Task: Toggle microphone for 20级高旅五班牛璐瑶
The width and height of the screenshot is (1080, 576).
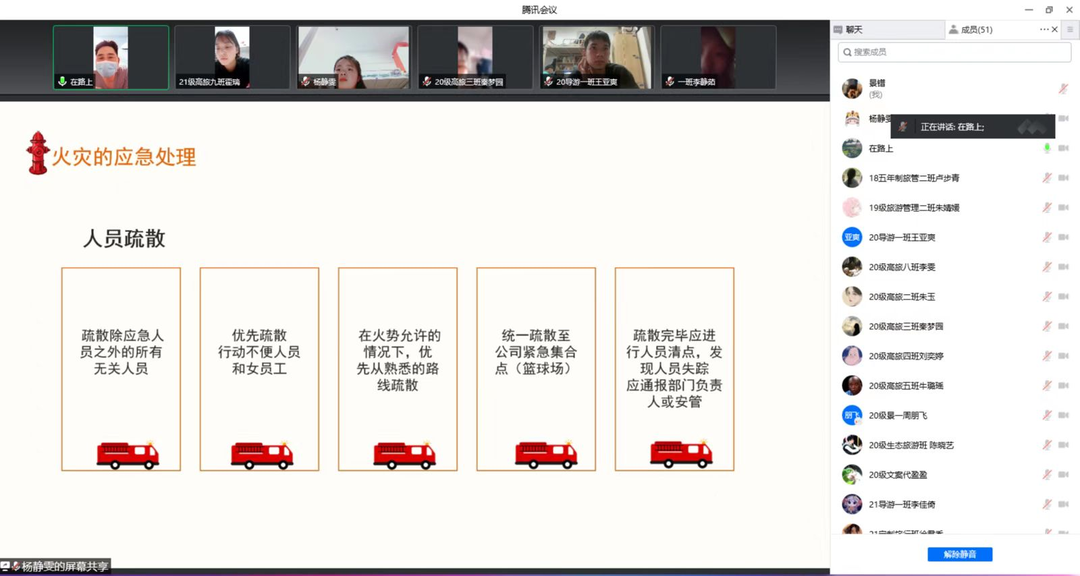Action: click(x=1047, y=386)
